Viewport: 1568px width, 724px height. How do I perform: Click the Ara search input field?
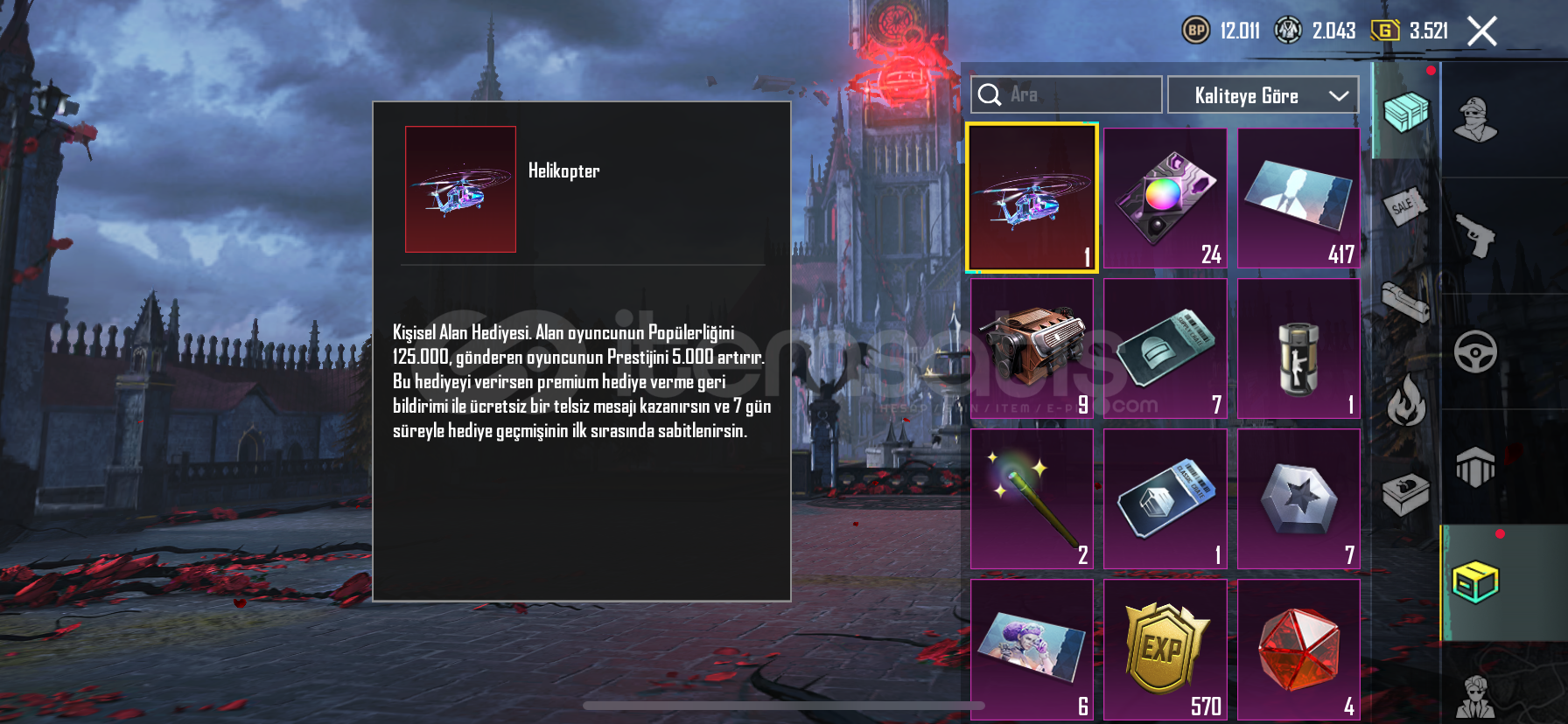pos(1067,94)
